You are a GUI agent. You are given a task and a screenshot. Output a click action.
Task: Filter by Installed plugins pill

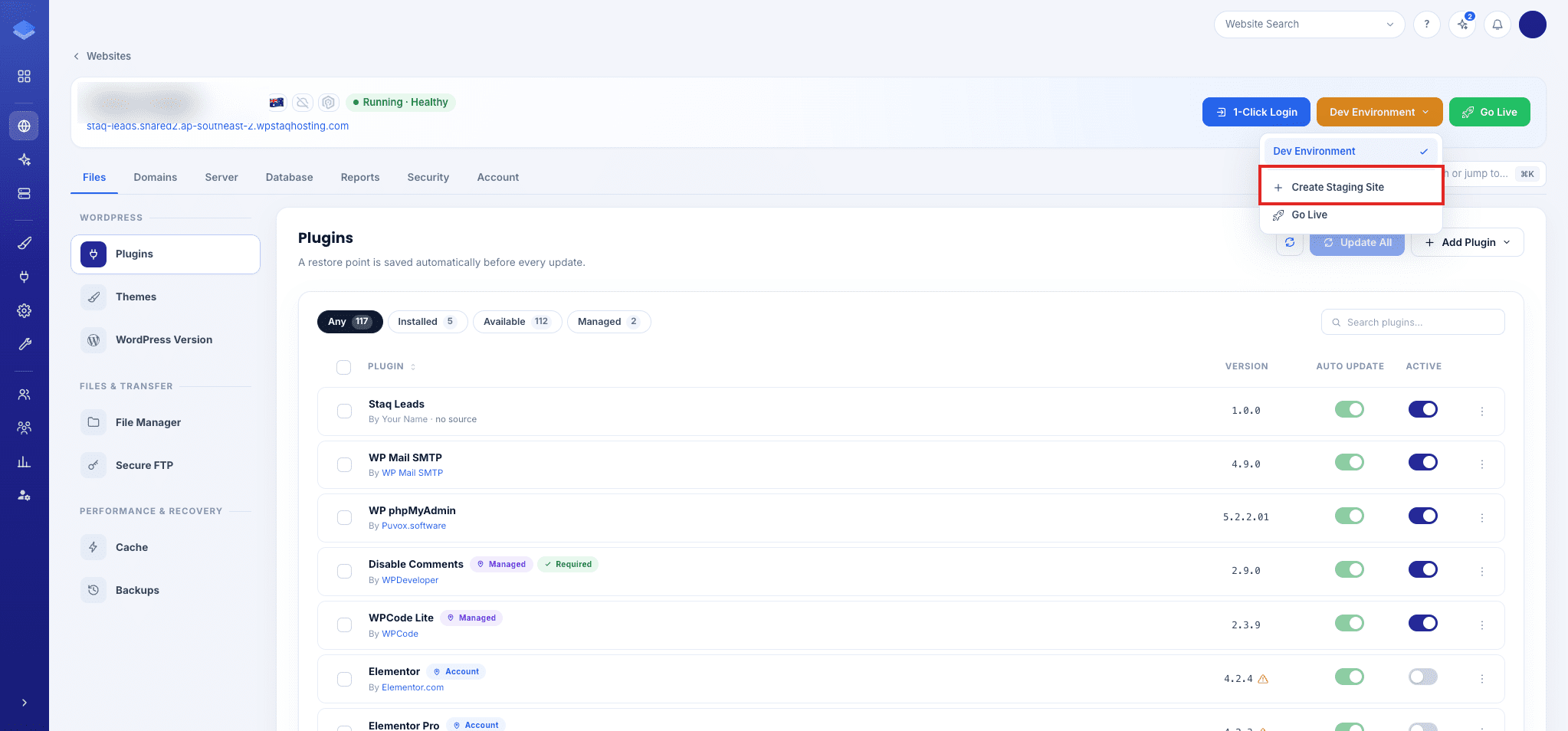(x=428, y=322)
